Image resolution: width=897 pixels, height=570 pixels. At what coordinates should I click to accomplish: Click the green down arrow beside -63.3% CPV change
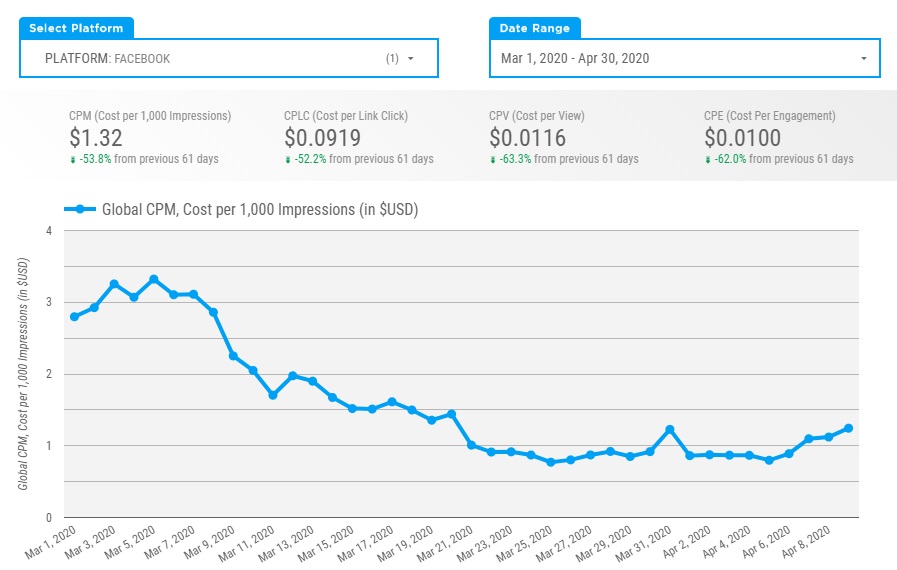[493, 160]
